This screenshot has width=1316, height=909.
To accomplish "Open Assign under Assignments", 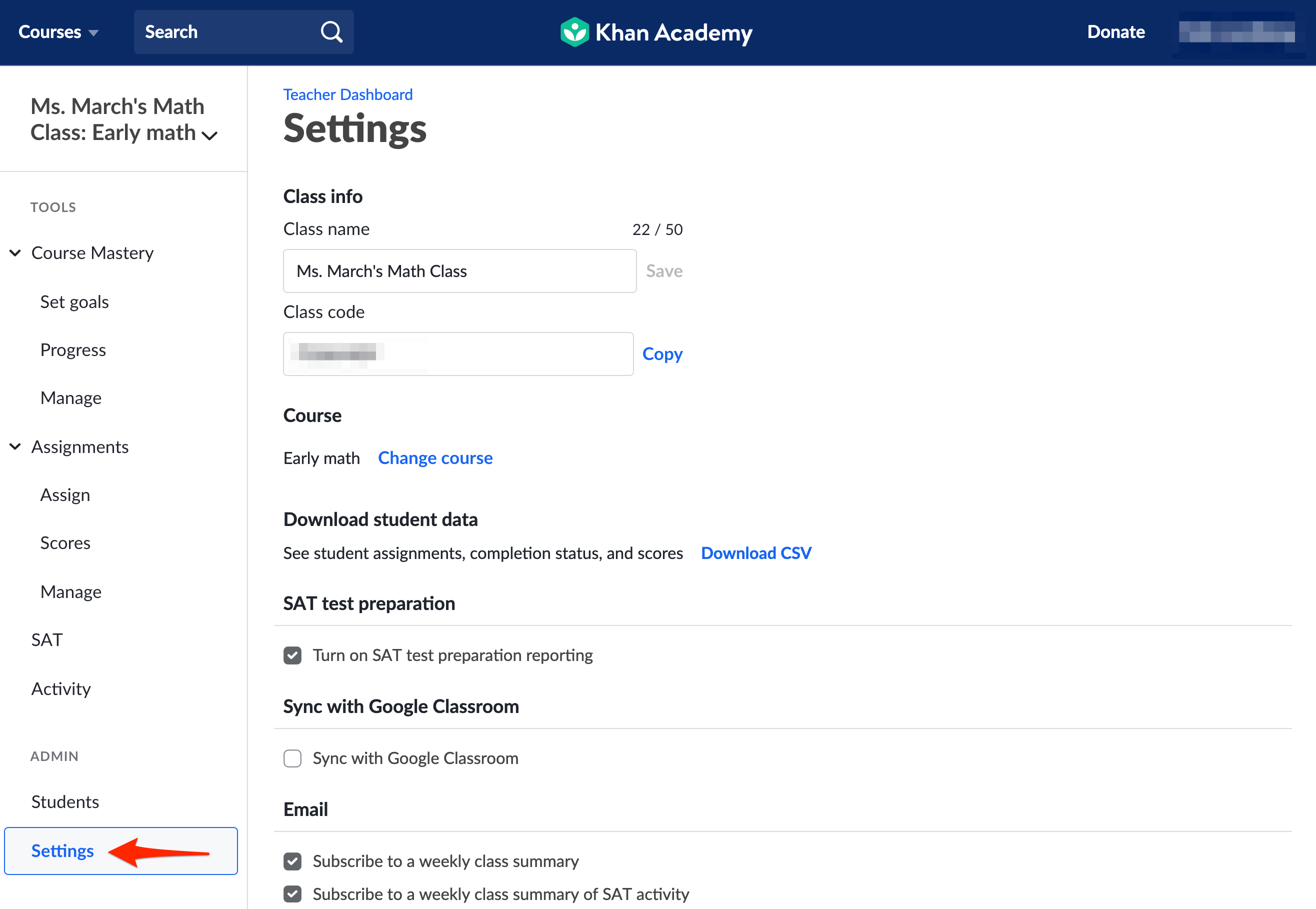I will [65, 495].
